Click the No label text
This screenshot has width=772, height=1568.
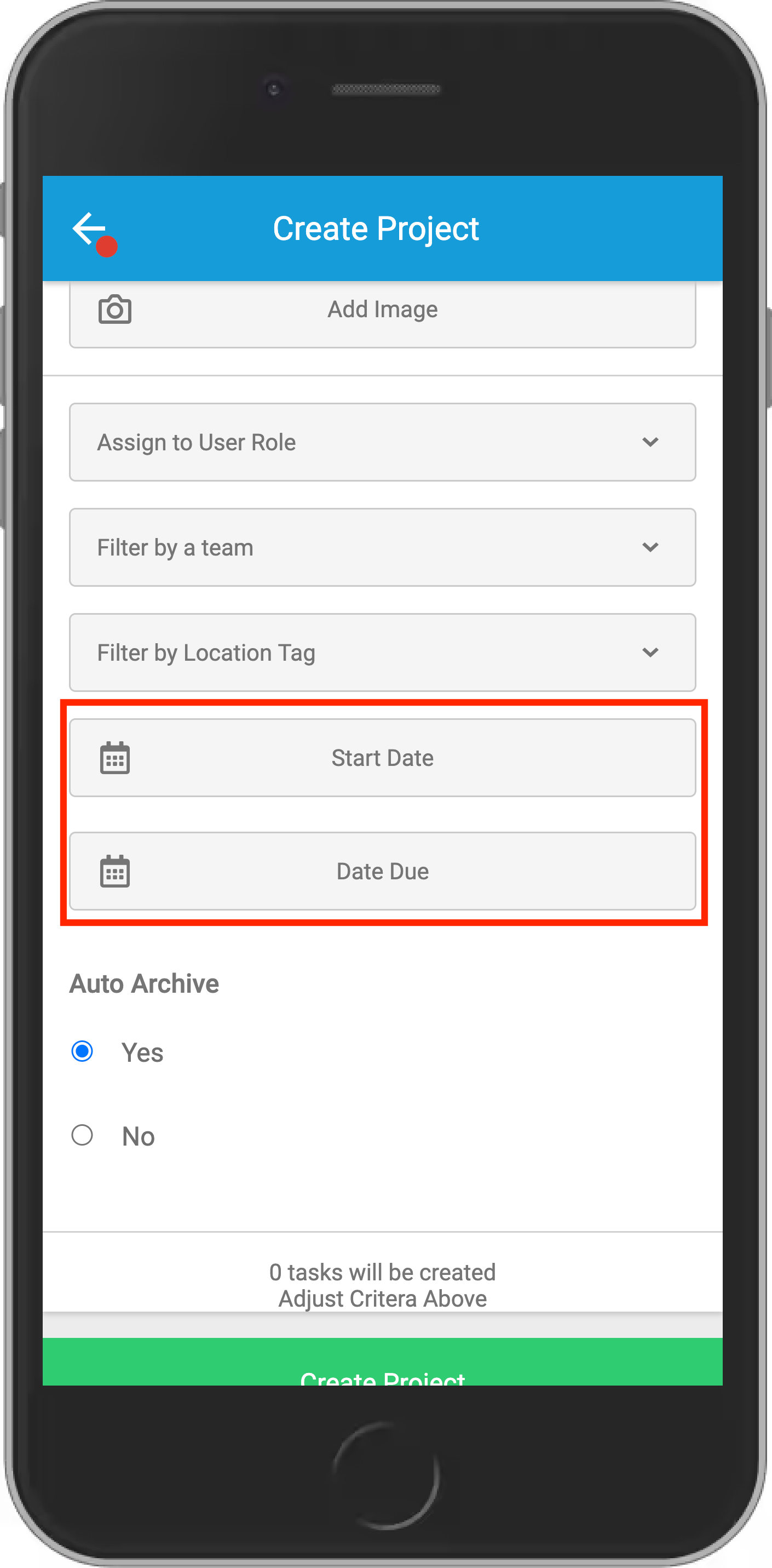[139, 1136]
